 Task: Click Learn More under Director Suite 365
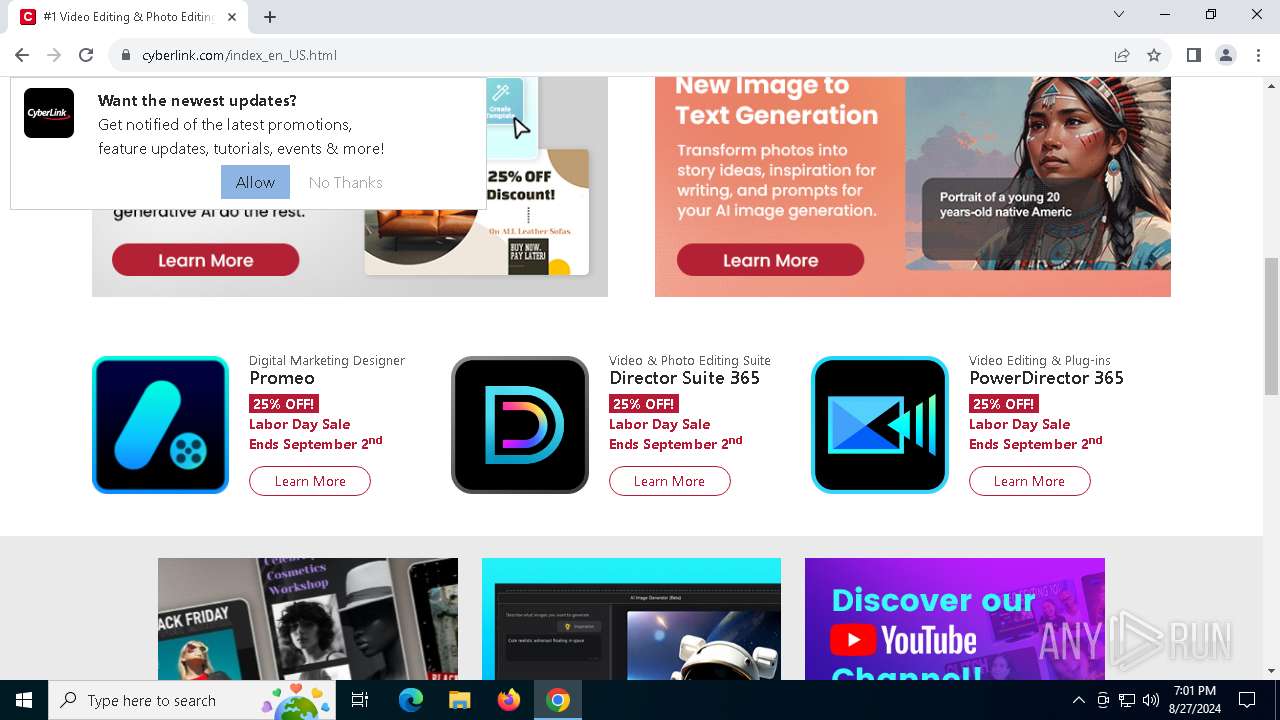coord(669,481)
